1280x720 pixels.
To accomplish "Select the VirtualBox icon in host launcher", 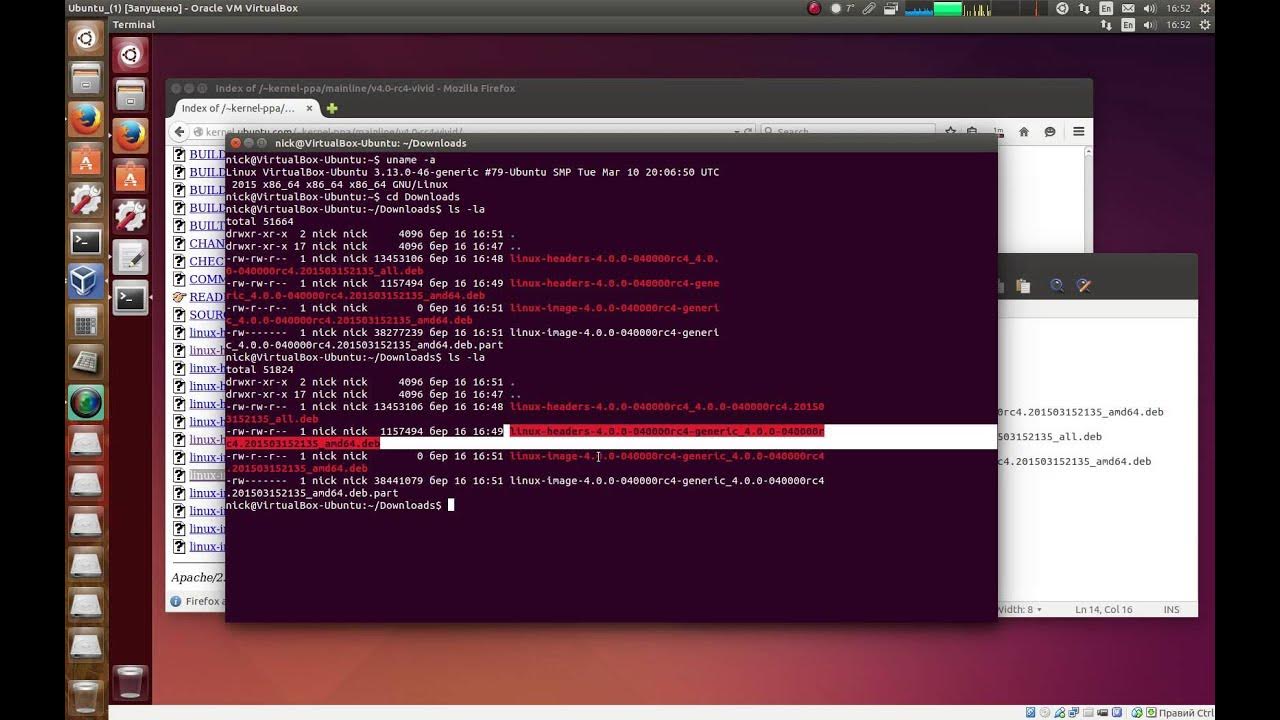I will (x=86, y=280).
